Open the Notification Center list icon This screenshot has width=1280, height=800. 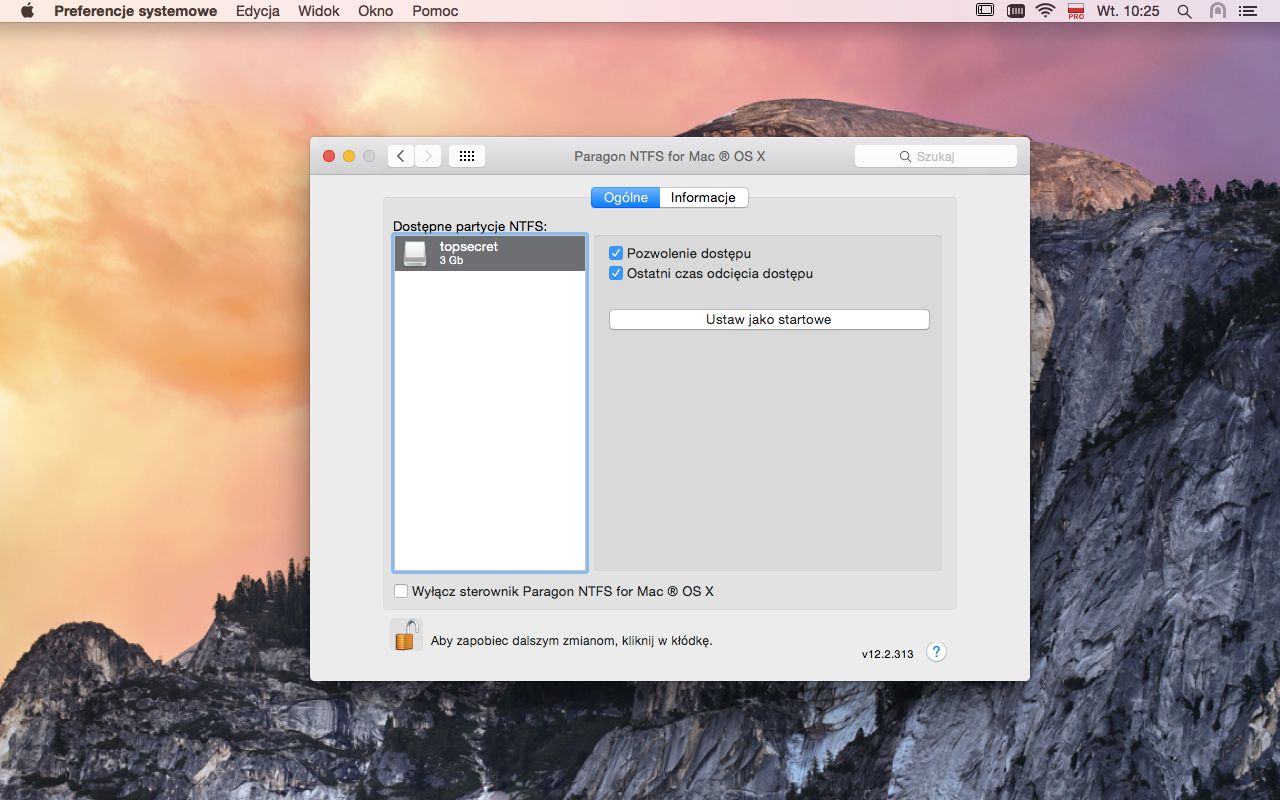coord(1247,11)
